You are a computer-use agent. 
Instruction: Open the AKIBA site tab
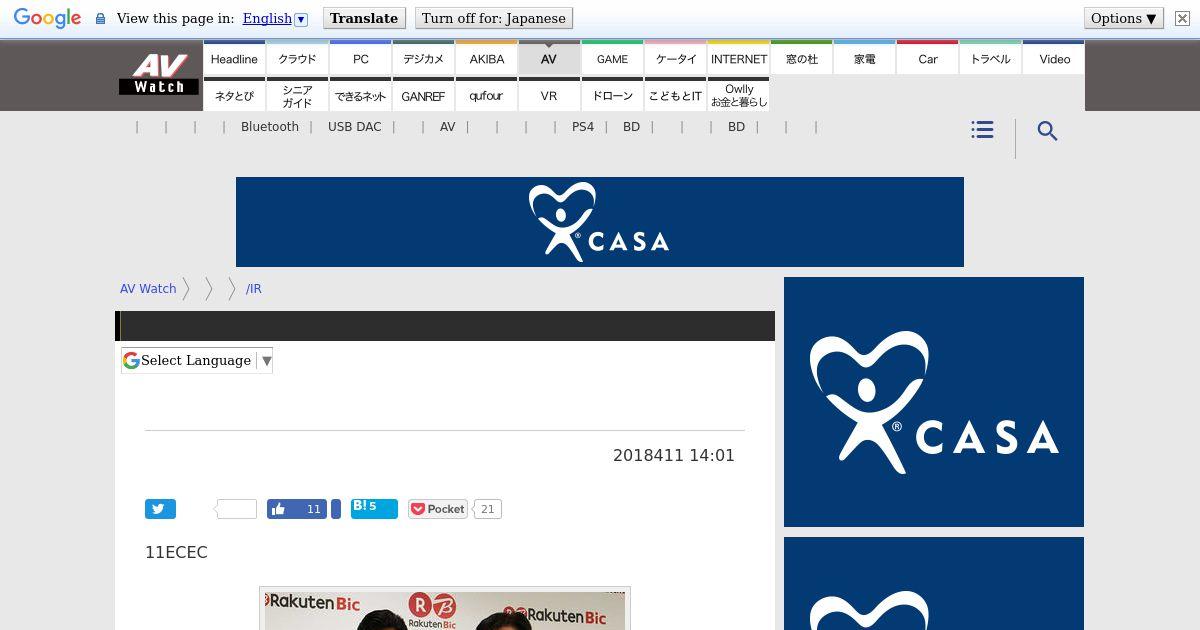[x=486, y=59]
